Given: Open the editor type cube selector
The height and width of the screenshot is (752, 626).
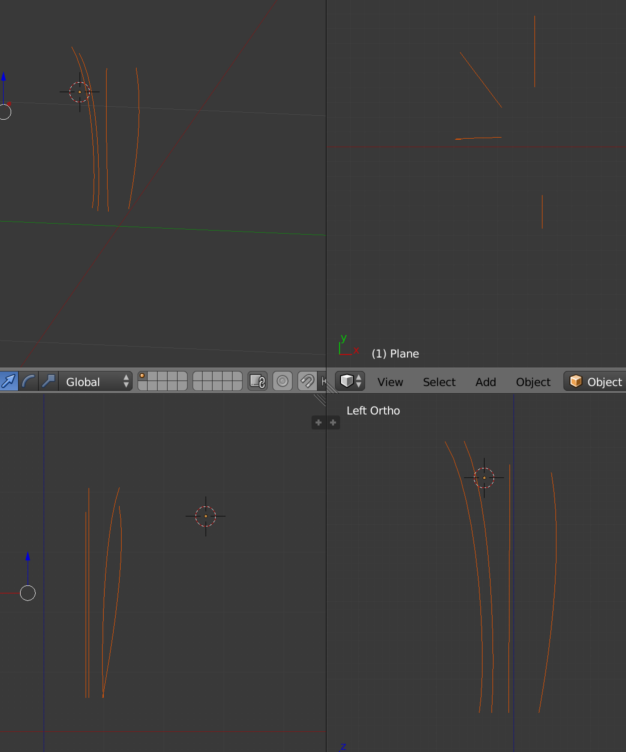Looking at the screenshot, I should coord(350,381).
